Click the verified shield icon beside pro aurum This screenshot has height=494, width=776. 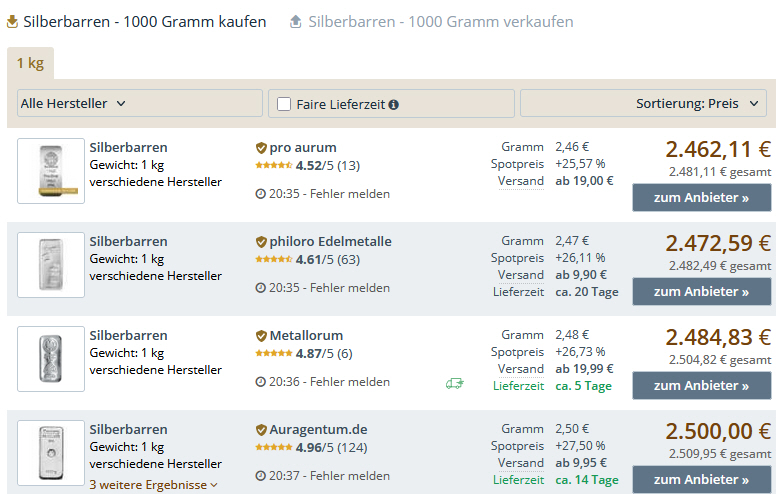click(261, 147)
